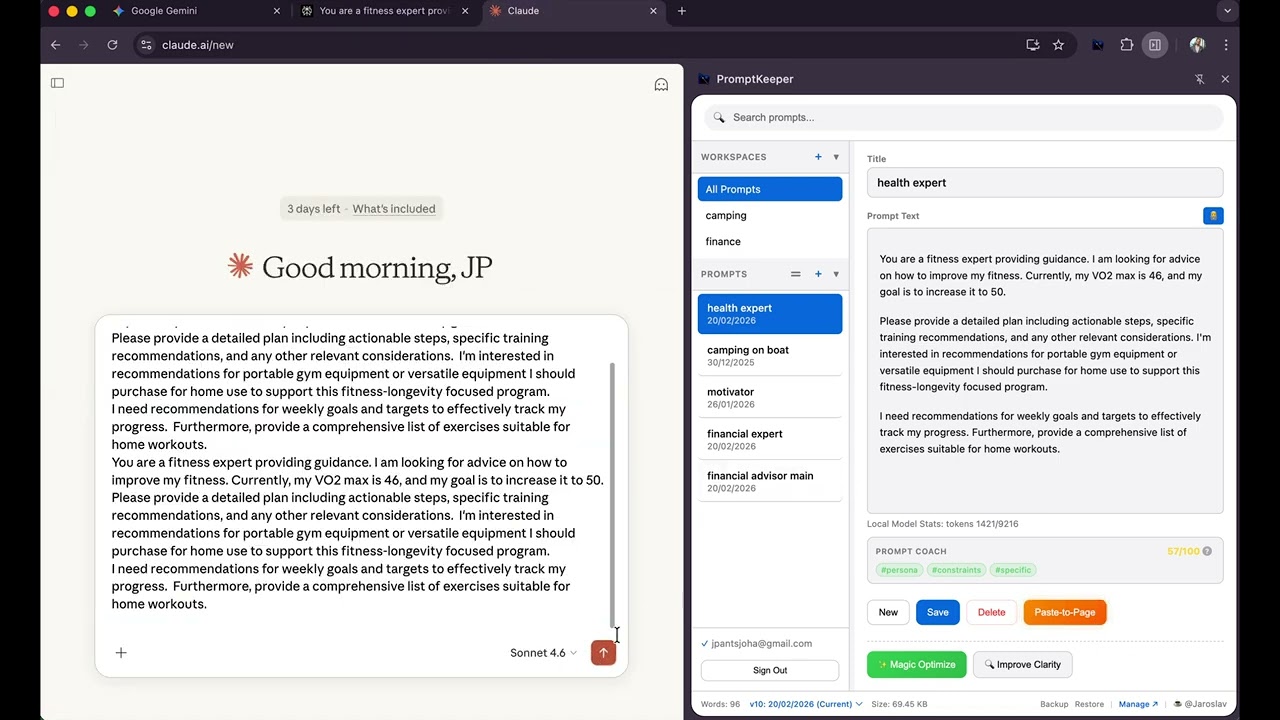Open the v10 version history dropdown
1280x720 pixels.
pos(806,704)
